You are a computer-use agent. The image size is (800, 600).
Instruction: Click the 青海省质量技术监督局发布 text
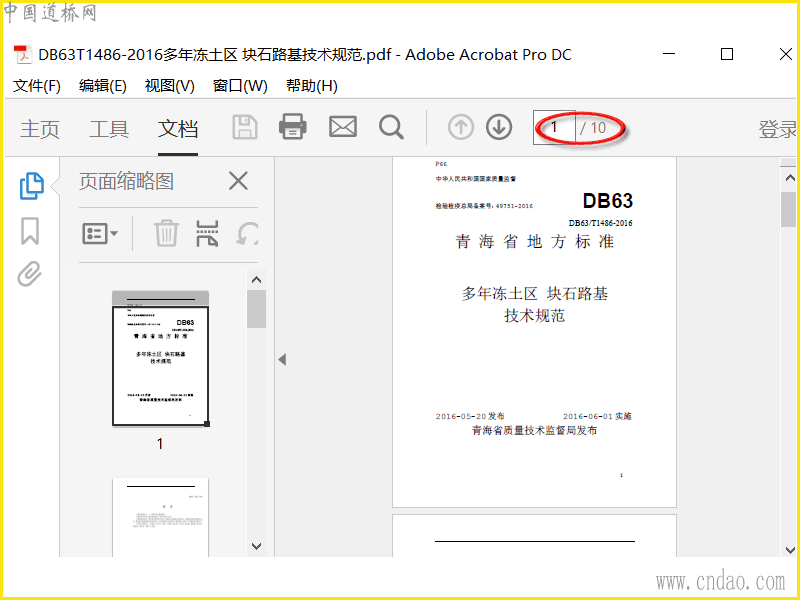[534, 430]
